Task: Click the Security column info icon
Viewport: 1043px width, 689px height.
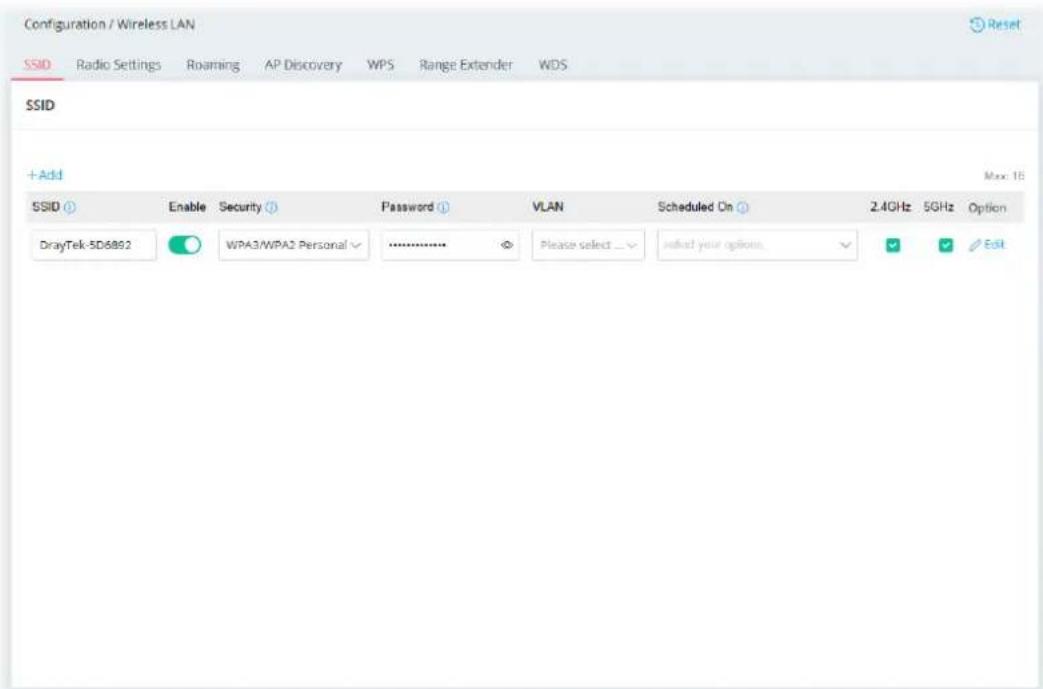Action: [271, 207]
